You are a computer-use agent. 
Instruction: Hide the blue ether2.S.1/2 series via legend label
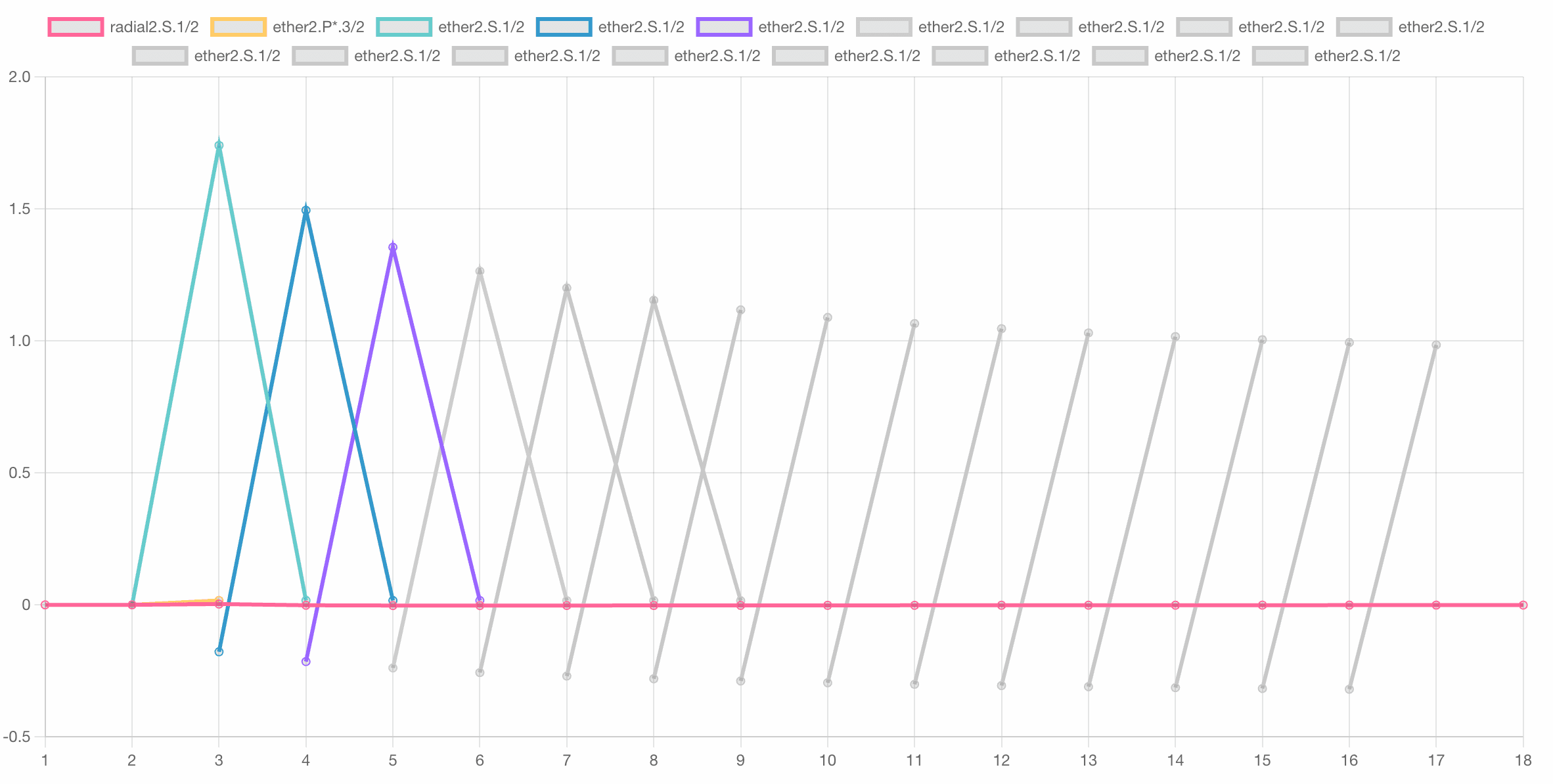pyautogui.click(x=641, y=27)
